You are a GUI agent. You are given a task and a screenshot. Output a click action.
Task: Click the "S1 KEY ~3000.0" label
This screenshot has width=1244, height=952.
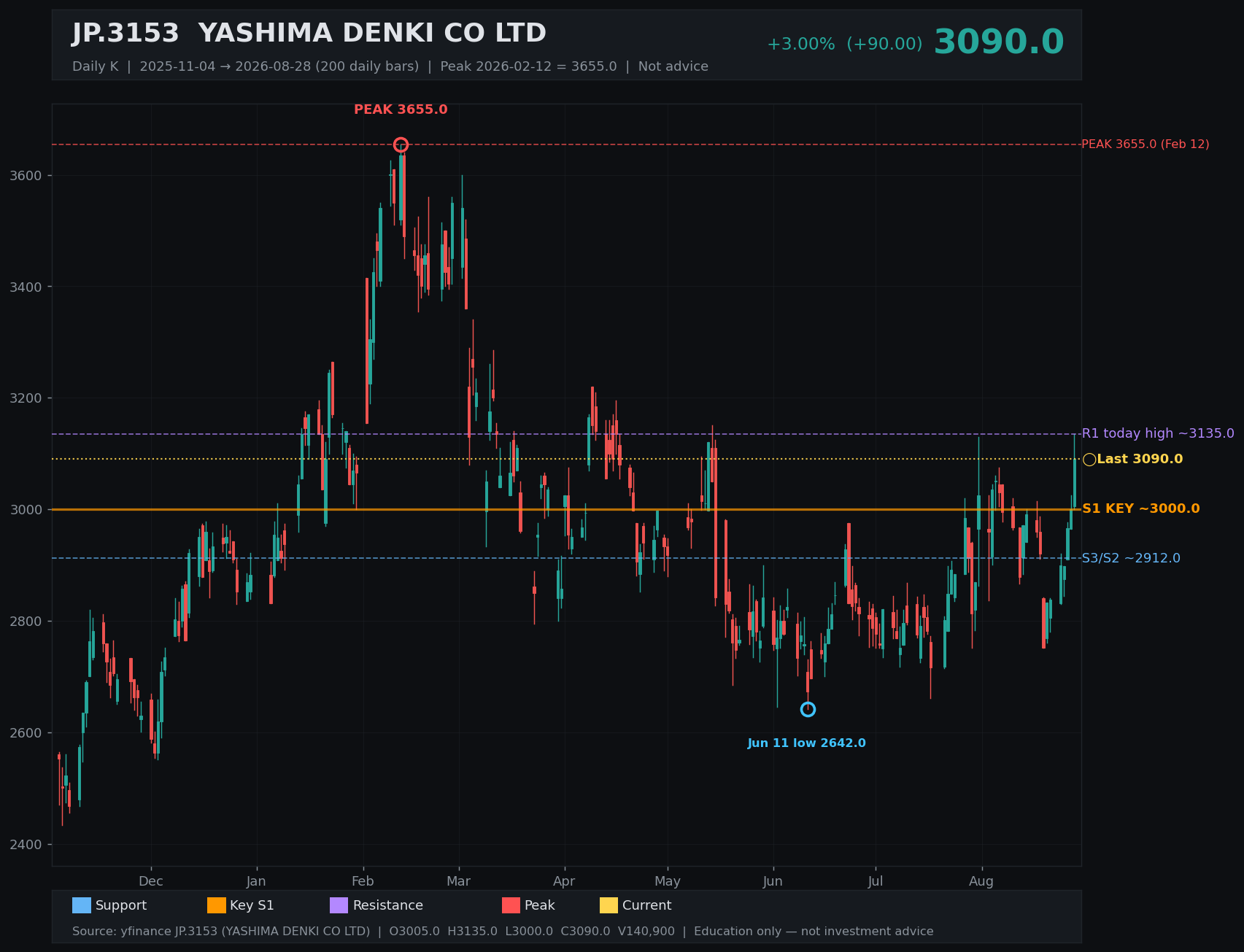click(1140, 508)
